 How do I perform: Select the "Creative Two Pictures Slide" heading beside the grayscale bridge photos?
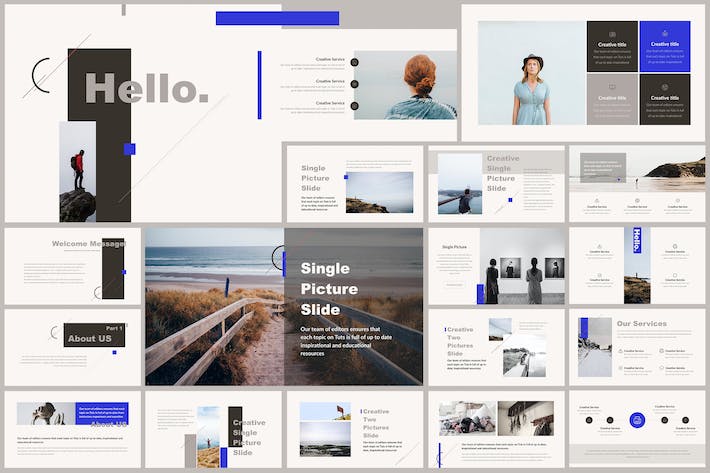[460, 341]
